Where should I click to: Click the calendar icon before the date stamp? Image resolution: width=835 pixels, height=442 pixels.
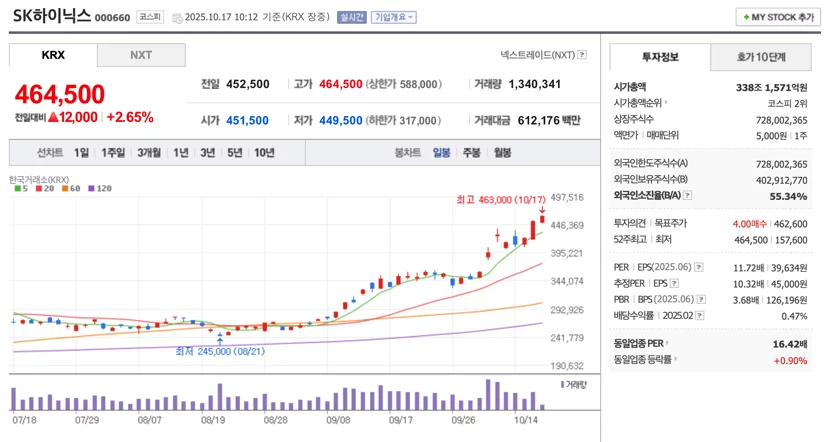coord(177,18)
